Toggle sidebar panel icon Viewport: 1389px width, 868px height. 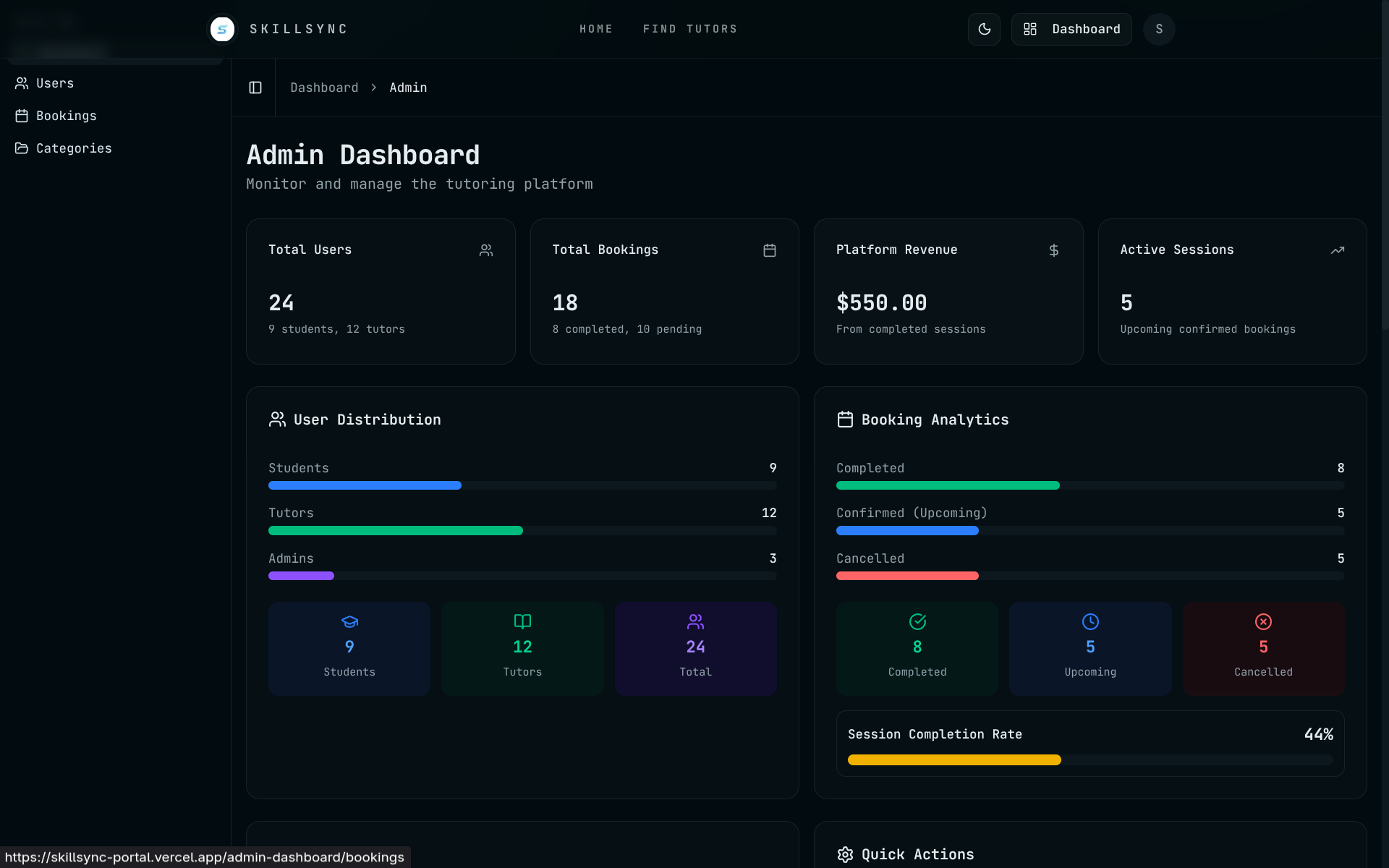pos(255,88)
